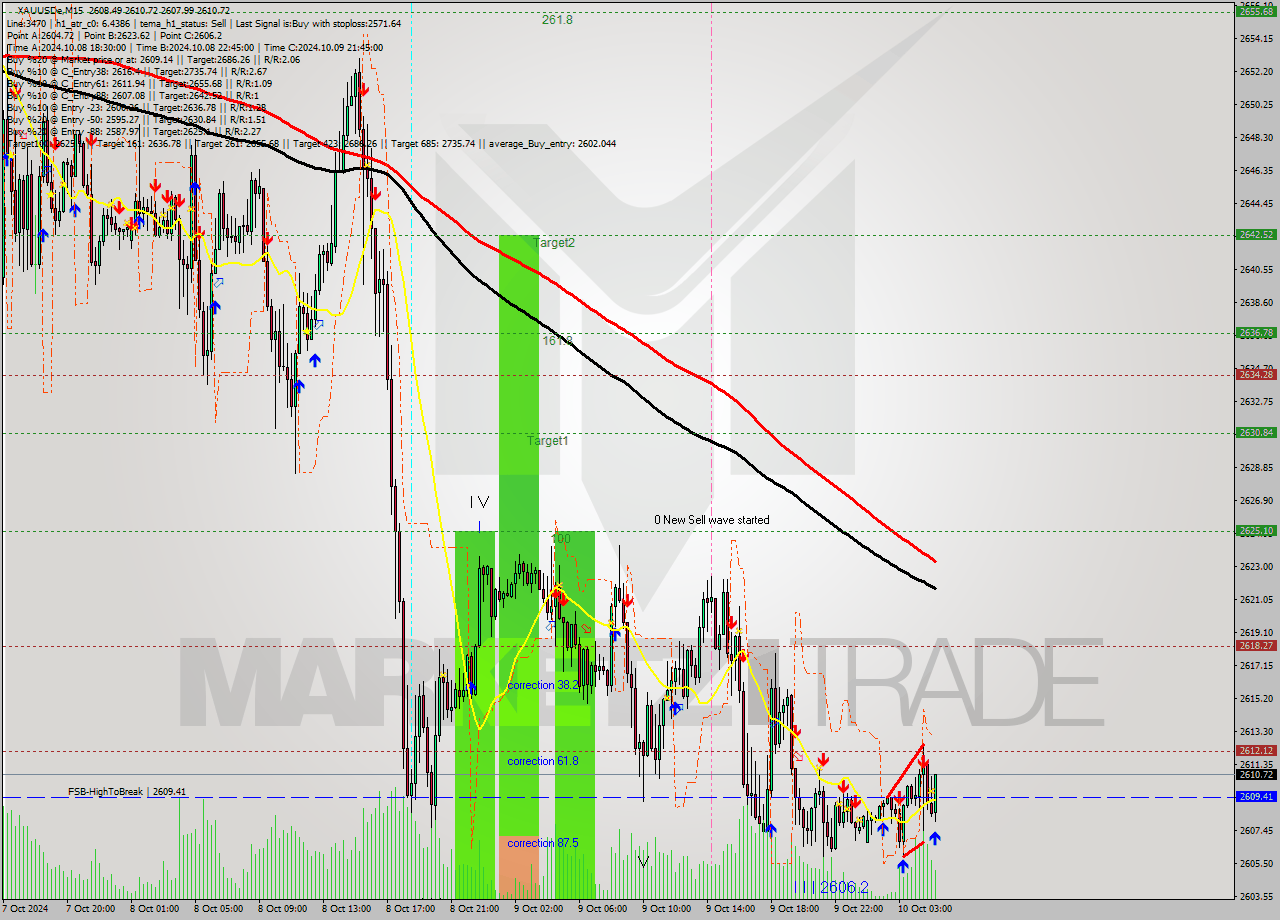Viewport: 1280px width, 920px height.
Task: Click the 'correction 87.5' label
Action: pyautogui.click(x=543, y=843)
